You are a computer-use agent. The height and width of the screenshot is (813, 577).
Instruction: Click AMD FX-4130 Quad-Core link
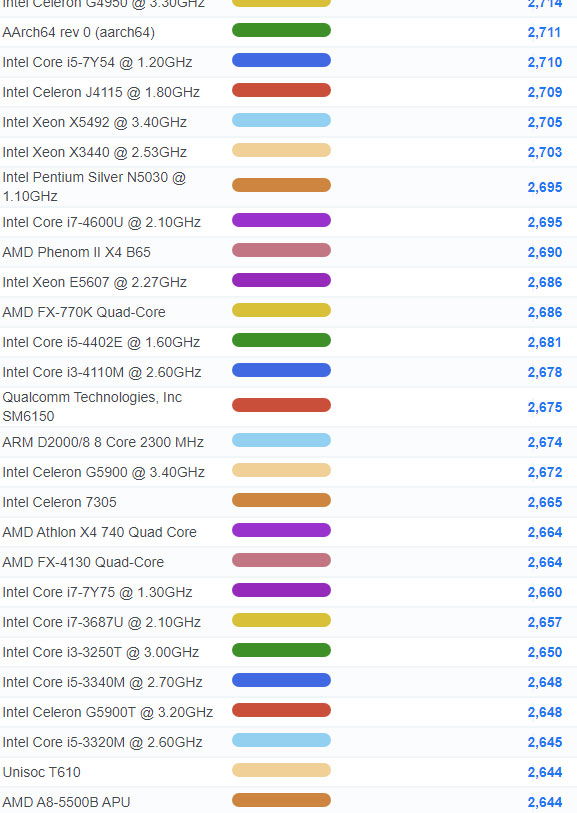pyautogui.click(x=83, y=563)
